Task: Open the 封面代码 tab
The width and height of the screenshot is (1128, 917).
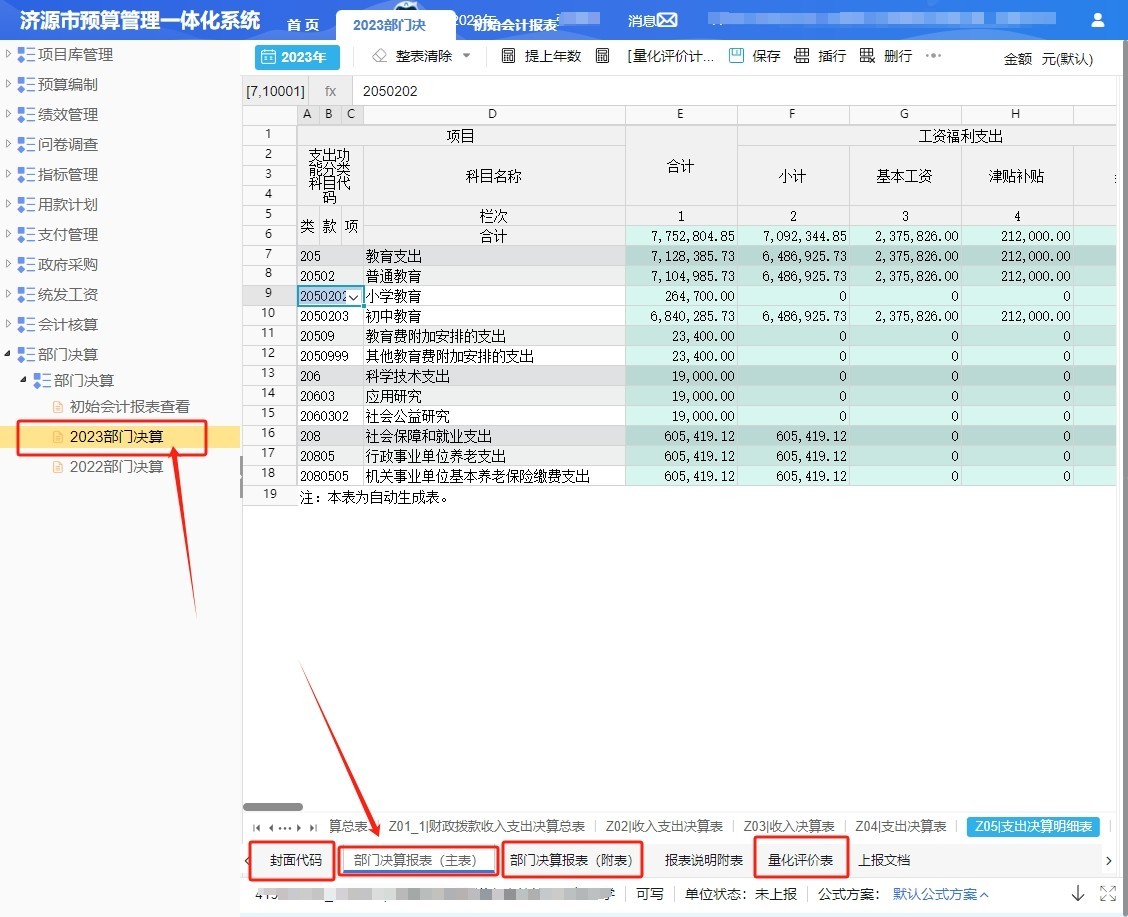Action: click(296, 860)
